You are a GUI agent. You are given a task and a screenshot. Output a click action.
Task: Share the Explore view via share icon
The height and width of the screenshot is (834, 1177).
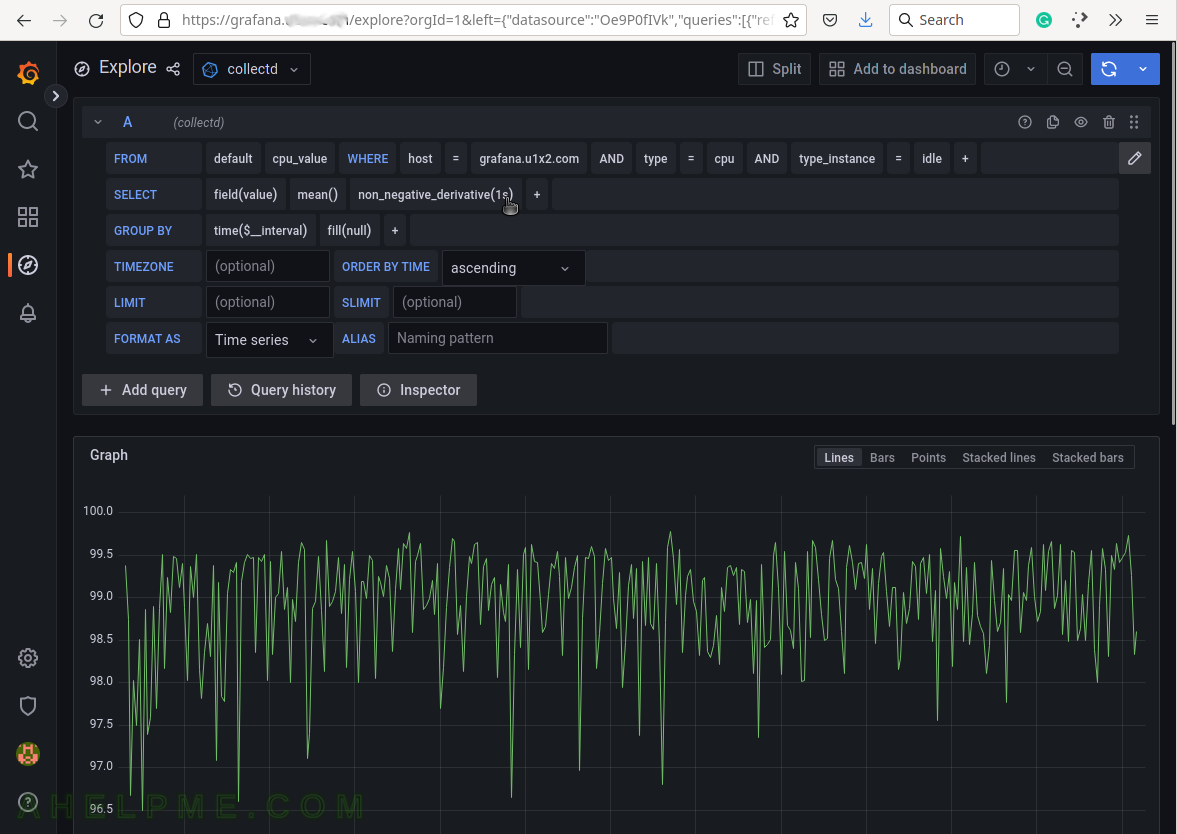point(173,69)
